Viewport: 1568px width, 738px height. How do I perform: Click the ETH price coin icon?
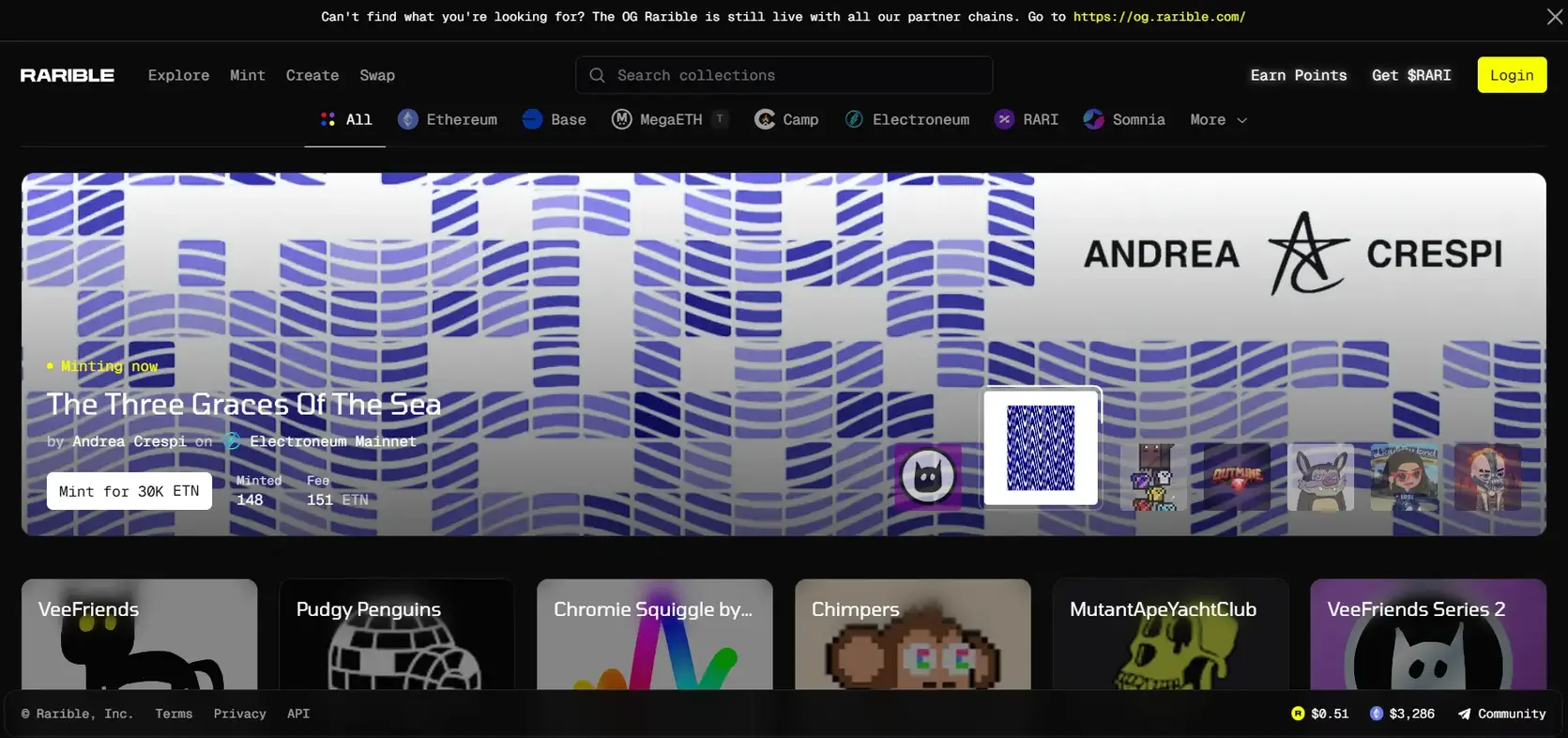(1377, 714)
